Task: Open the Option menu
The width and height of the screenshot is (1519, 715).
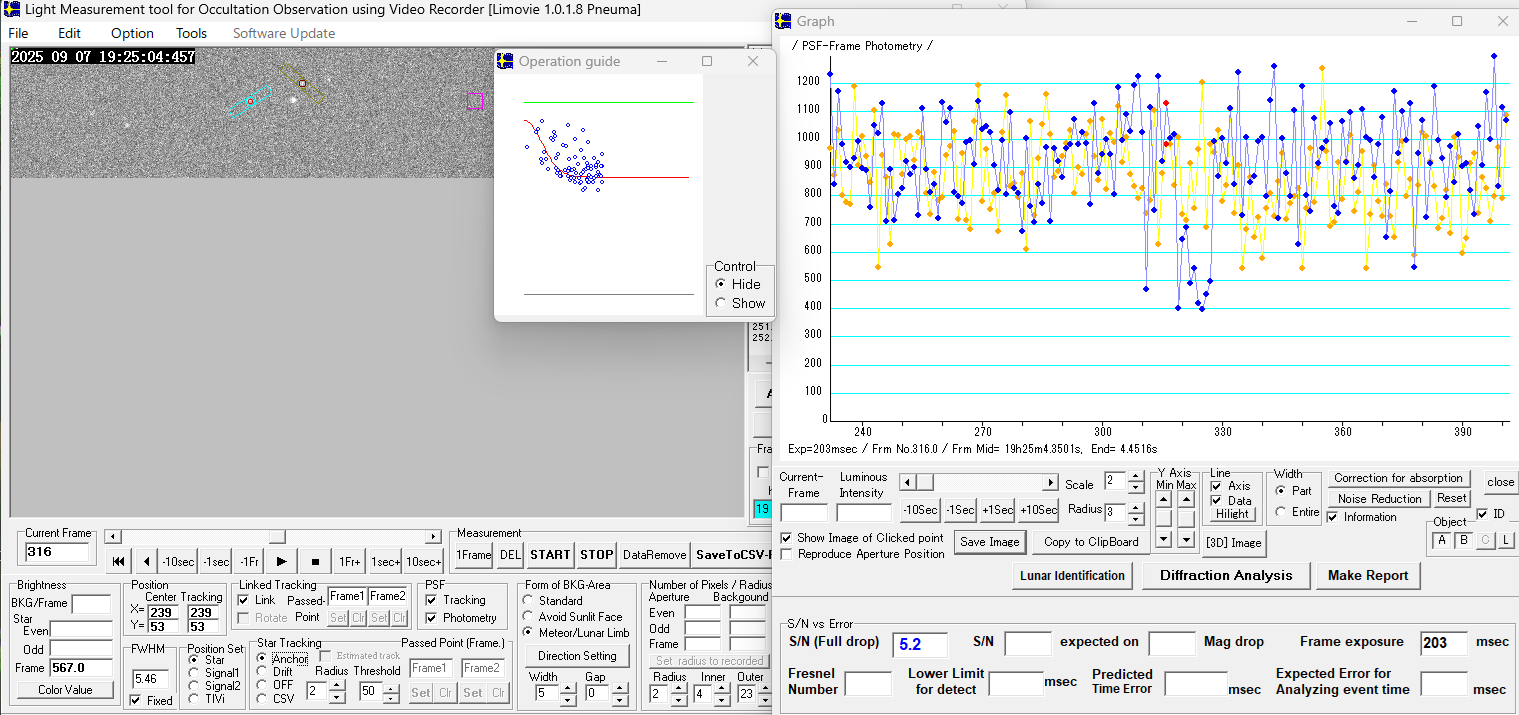Action: click(x=132, y=33)
